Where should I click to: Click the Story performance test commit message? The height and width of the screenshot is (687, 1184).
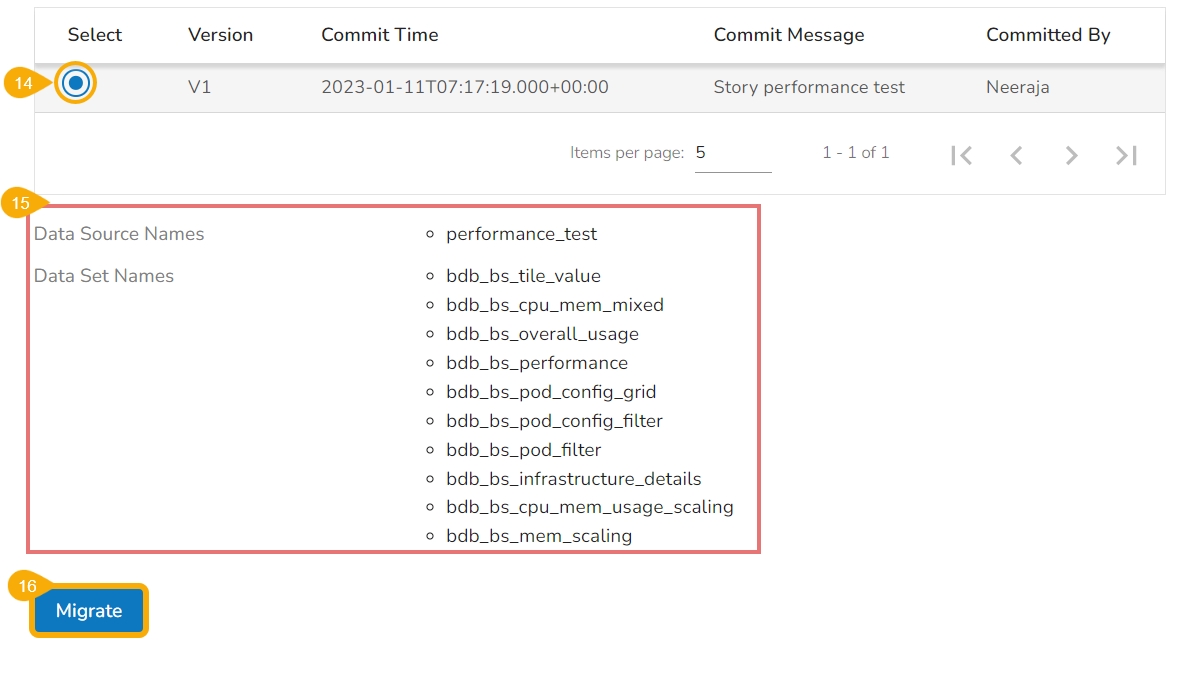[808, 87]
